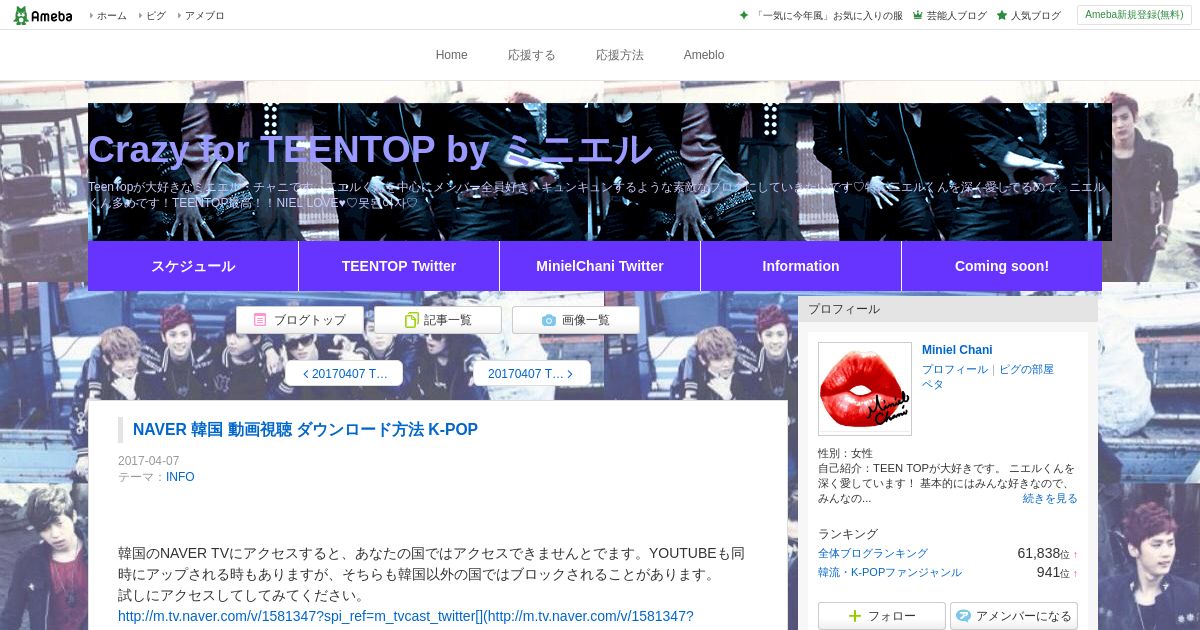Select the Ameblo navigation item

click(x=704, y=55)
